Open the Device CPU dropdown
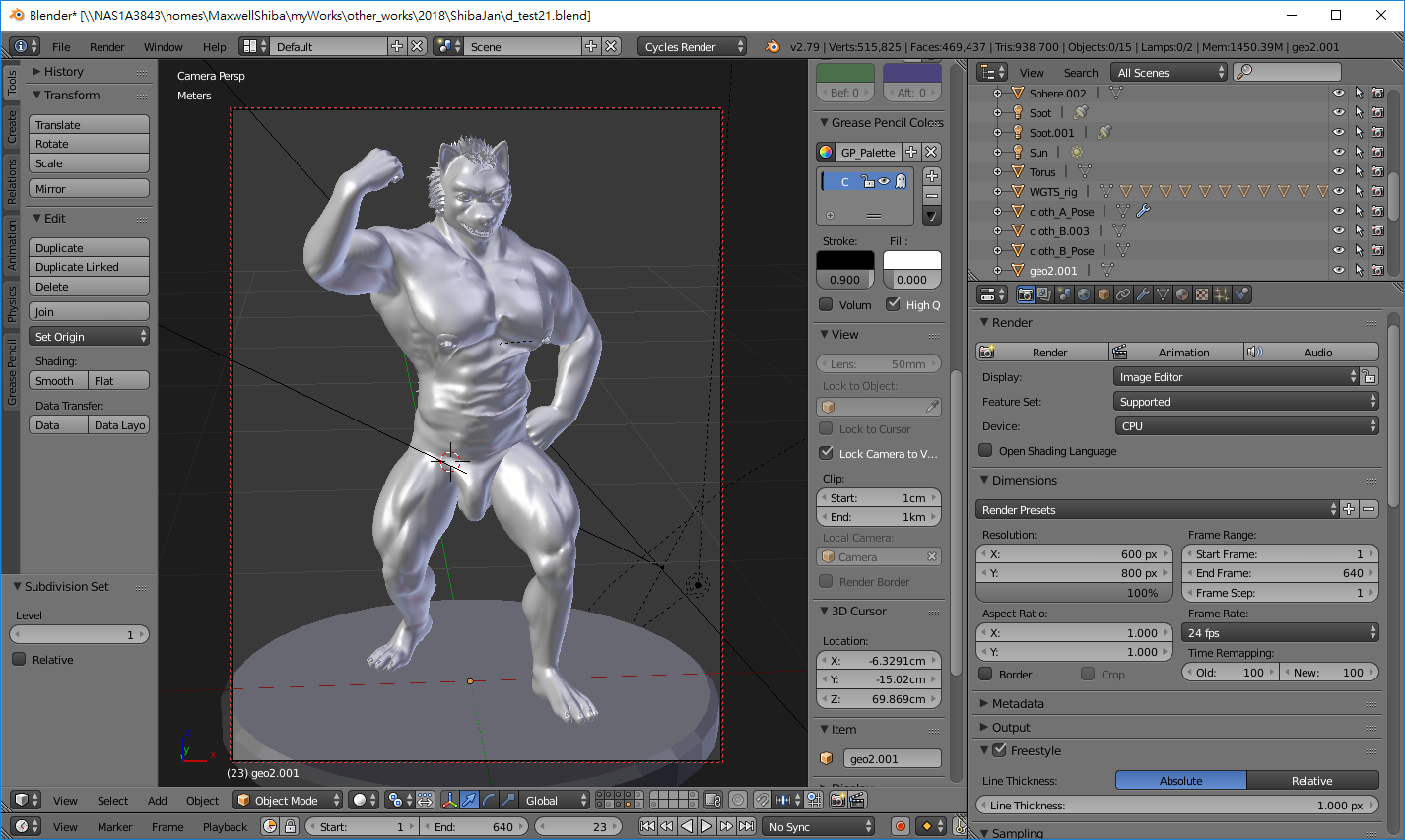The width and height of the screenshot is (1405, 840). tap(1246, 426)
